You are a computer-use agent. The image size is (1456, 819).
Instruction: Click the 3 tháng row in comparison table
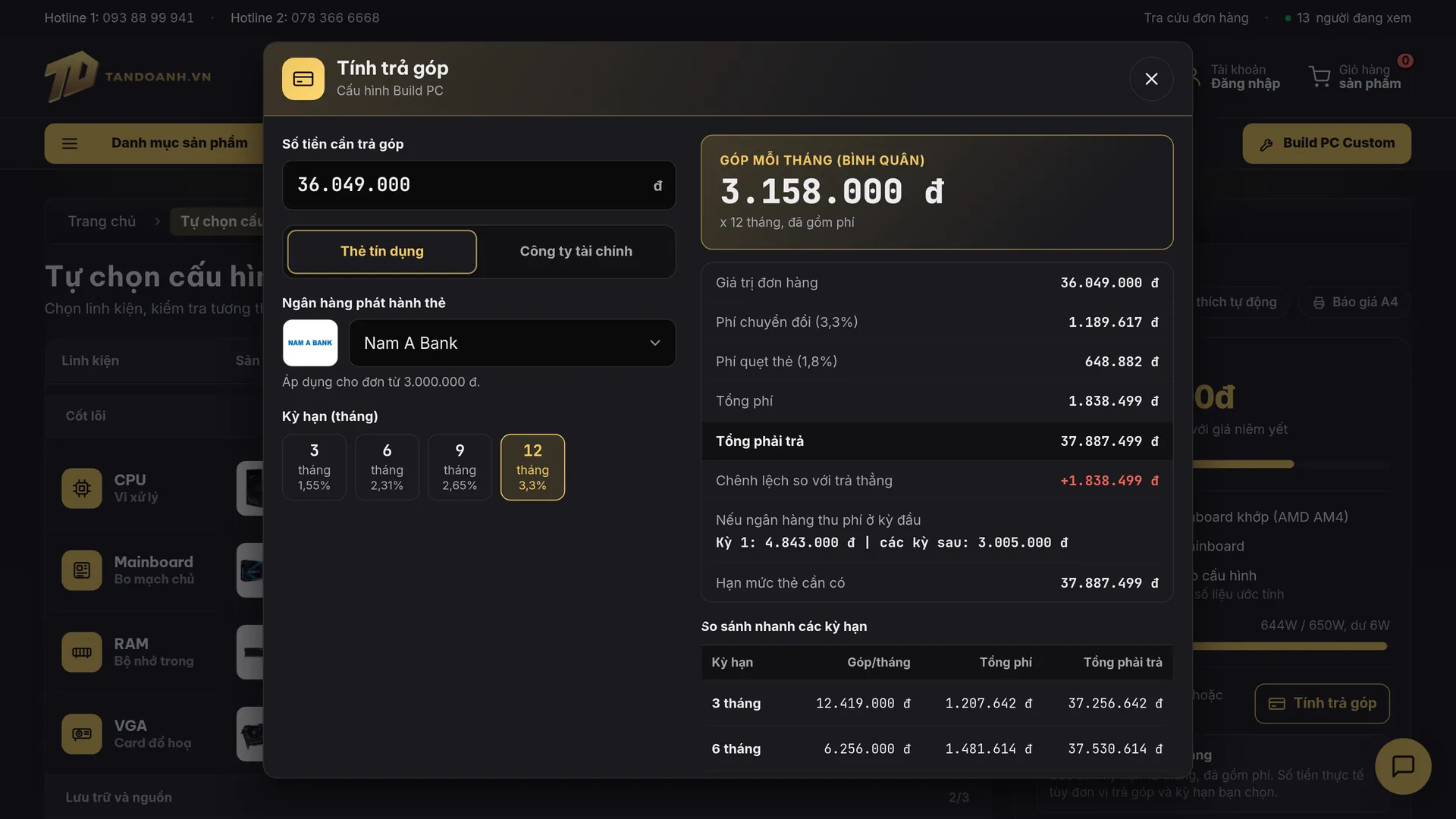(937, 704)
